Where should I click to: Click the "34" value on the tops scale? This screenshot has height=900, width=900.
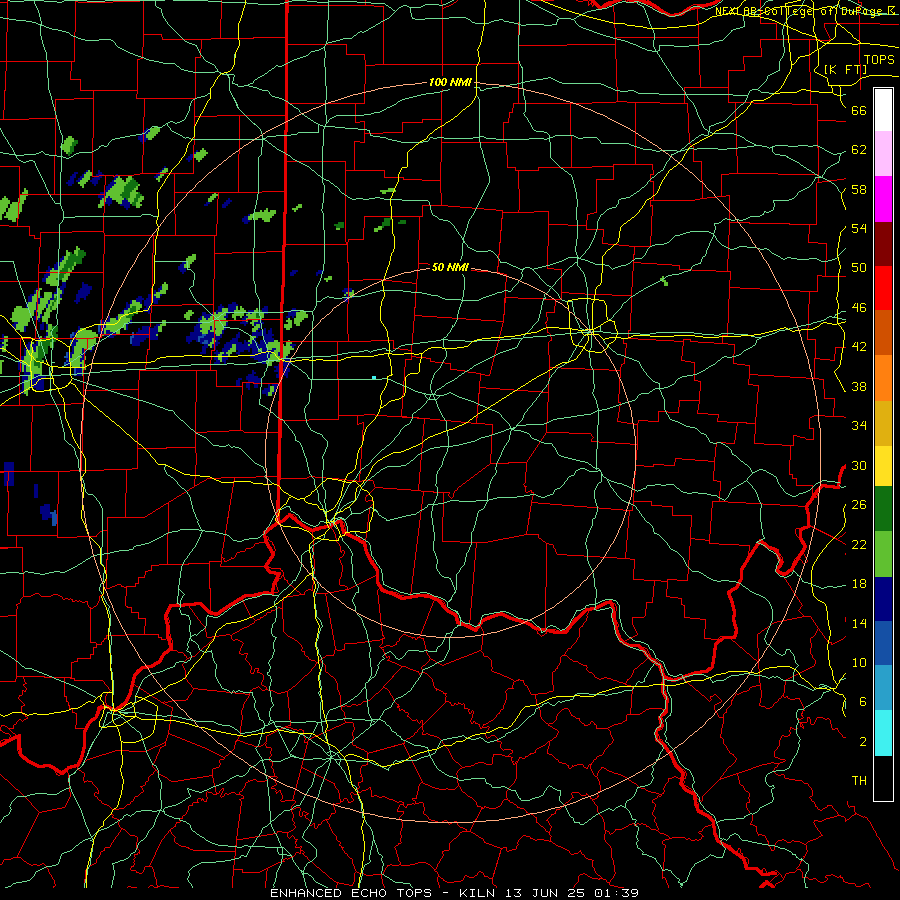click(859, 426)
